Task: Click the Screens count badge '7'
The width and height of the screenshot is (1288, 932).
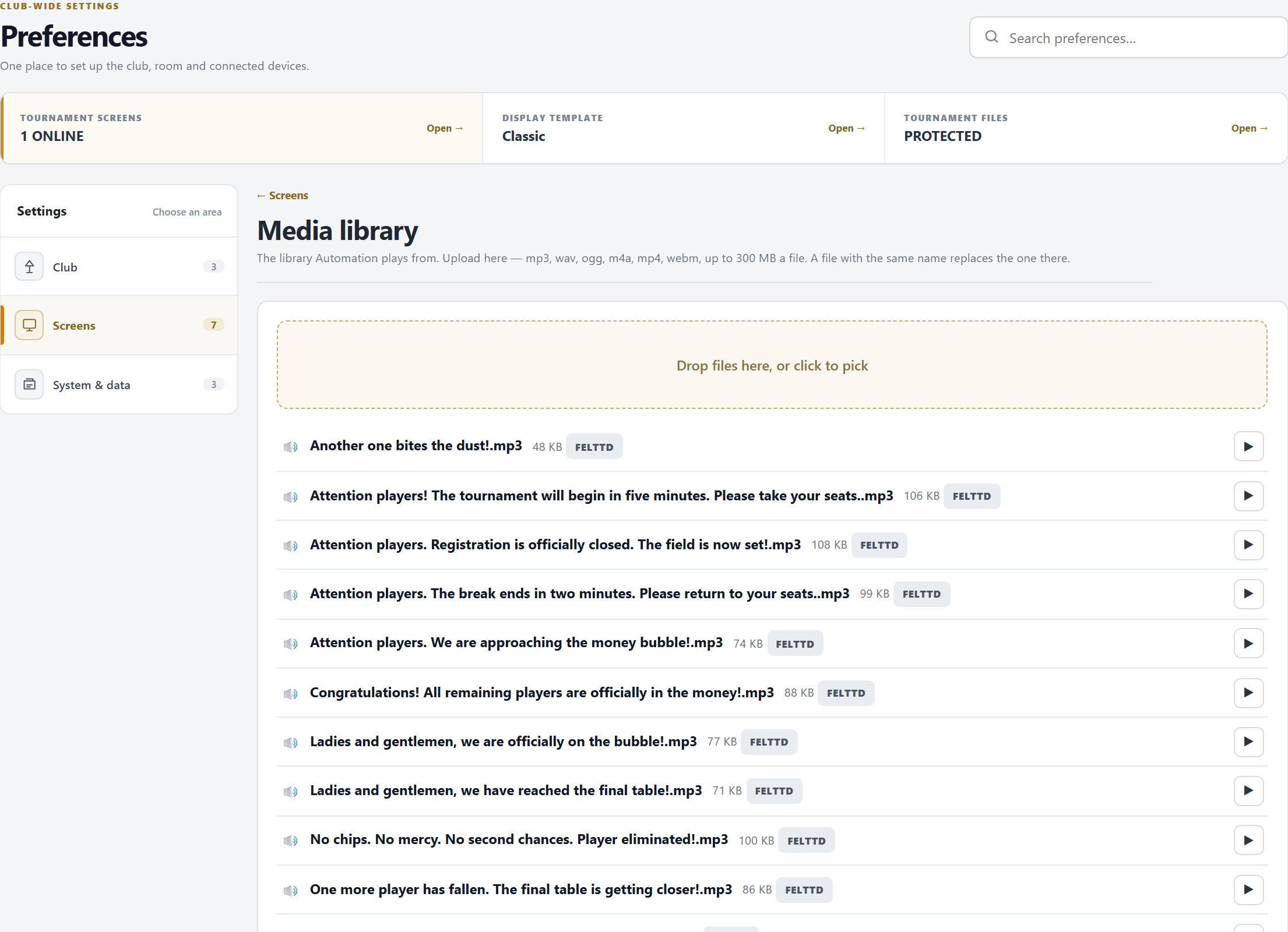Action: click(x=213, y=325)
